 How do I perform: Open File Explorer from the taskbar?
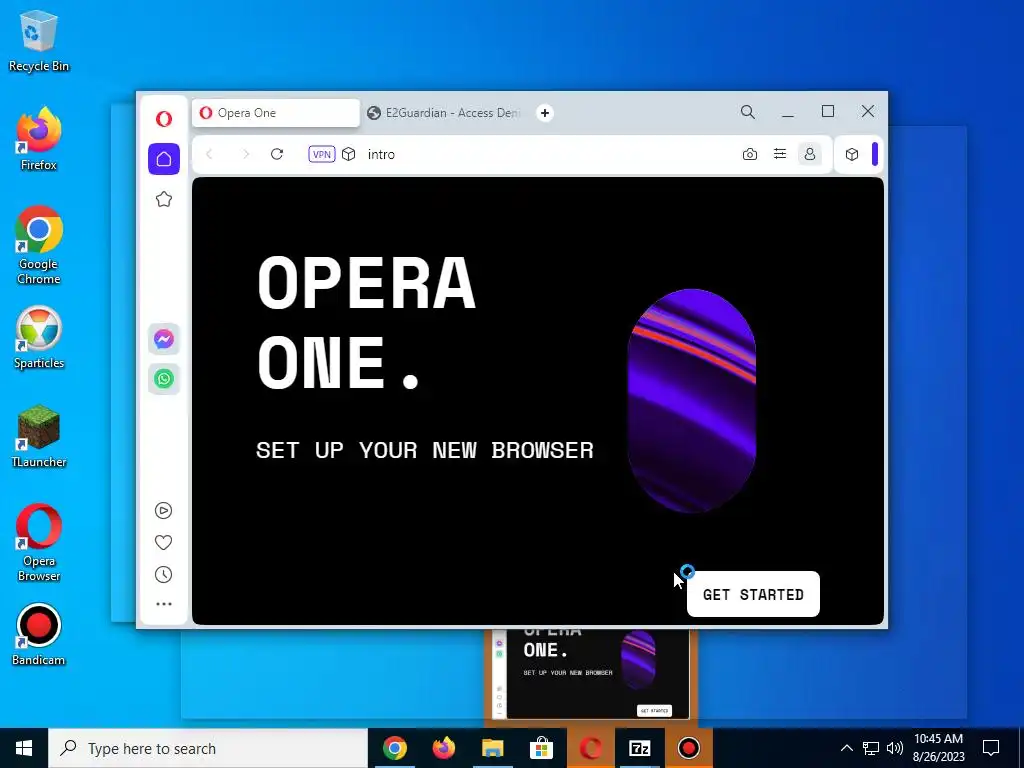pos(492,748)
